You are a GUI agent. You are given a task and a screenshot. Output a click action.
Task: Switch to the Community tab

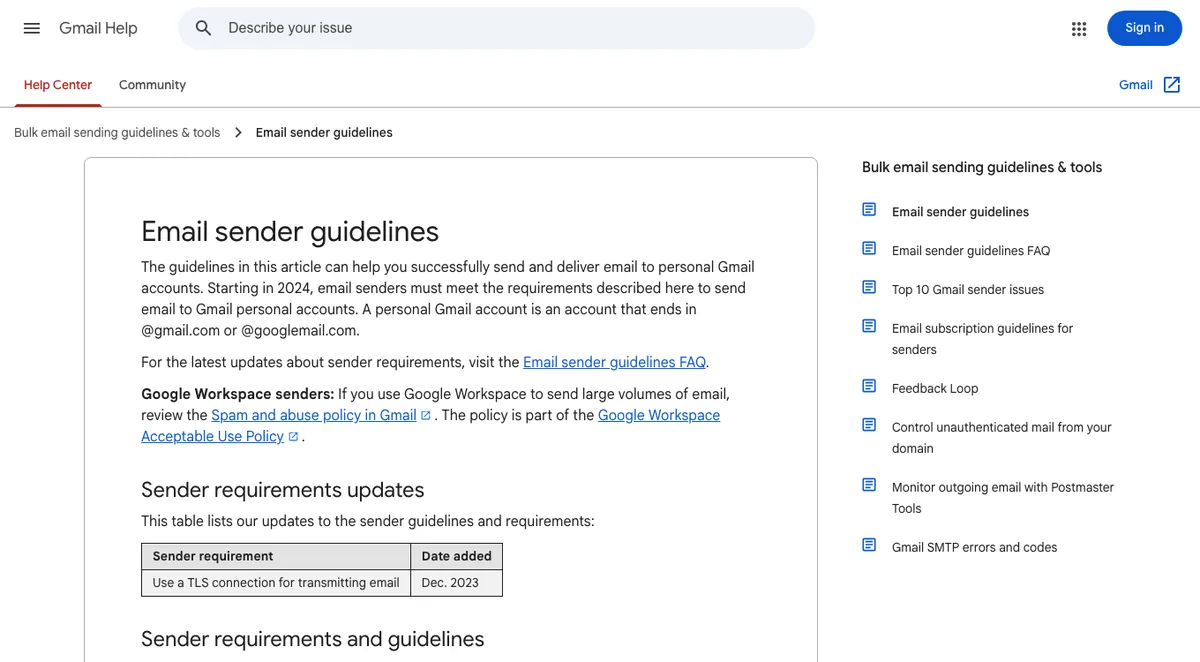pos(152,85)
